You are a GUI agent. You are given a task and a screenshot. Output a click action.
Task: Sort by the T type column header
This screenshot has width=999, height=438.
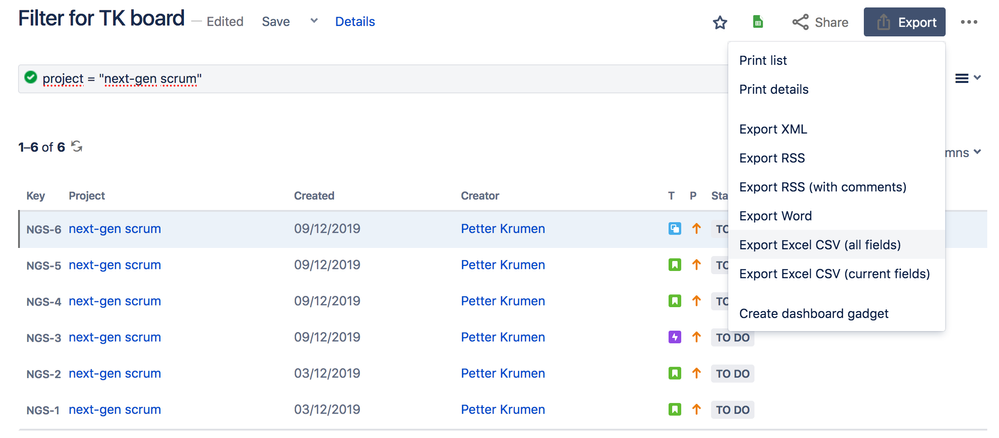point(672,196)
